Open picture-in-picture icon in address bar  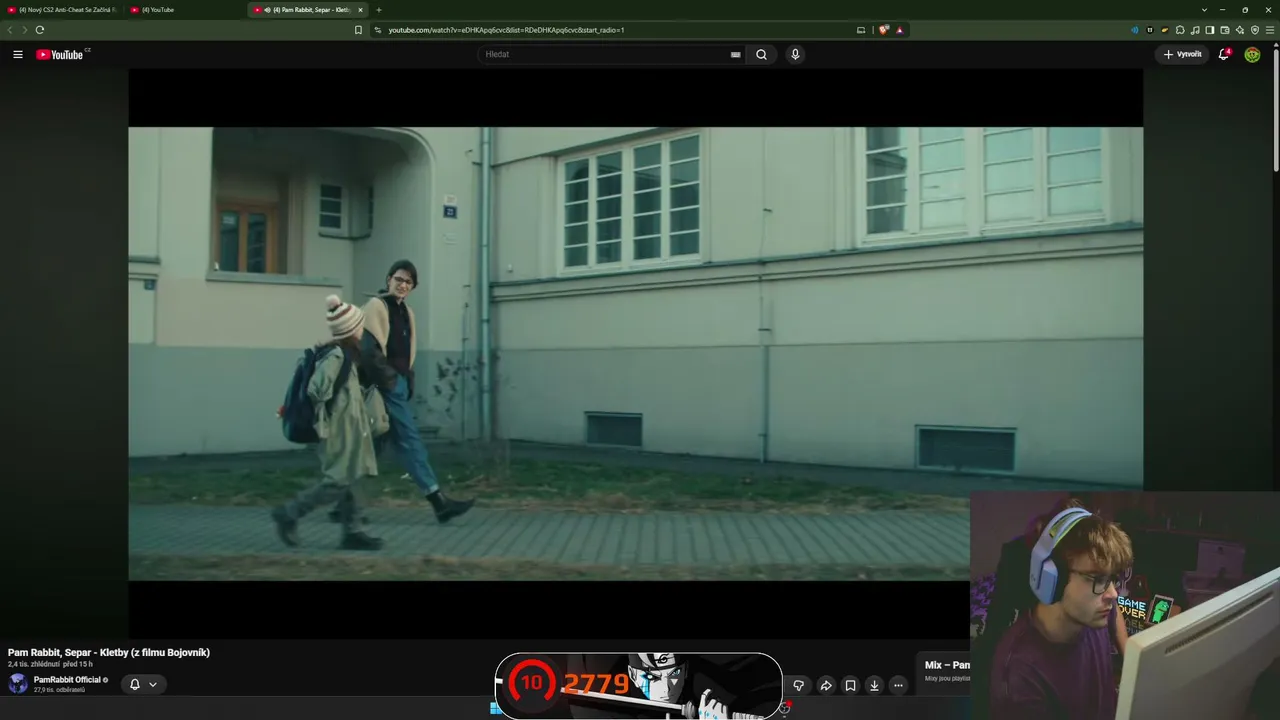tap(861, 30)
